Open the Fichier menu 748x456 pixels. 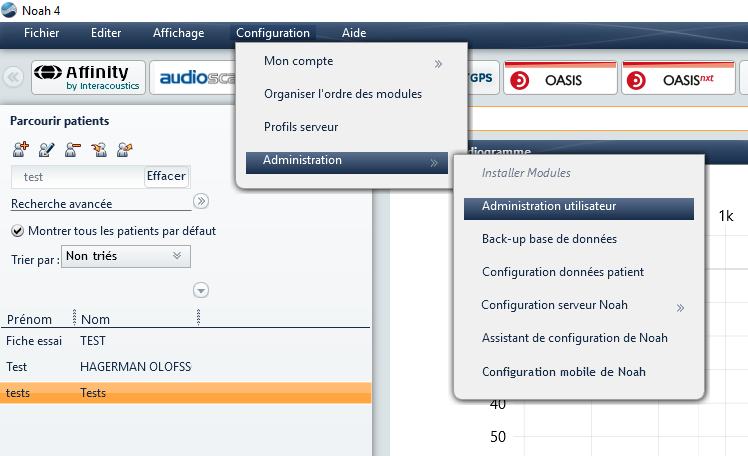point(42,33)
